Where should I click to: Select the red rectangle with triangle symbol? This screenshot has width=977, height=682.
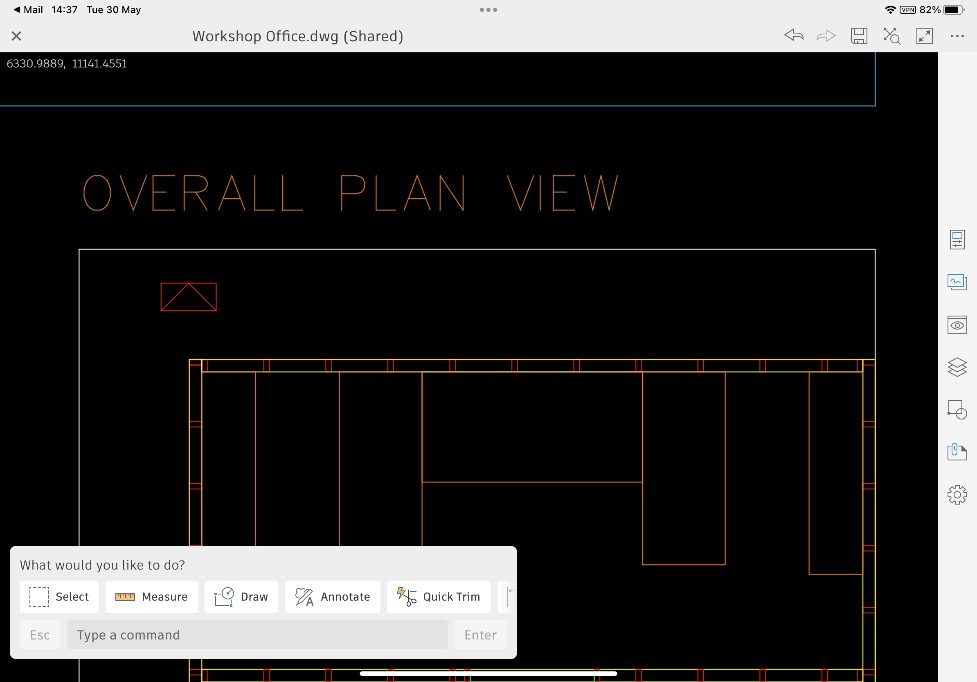click(x=189, y=297)
